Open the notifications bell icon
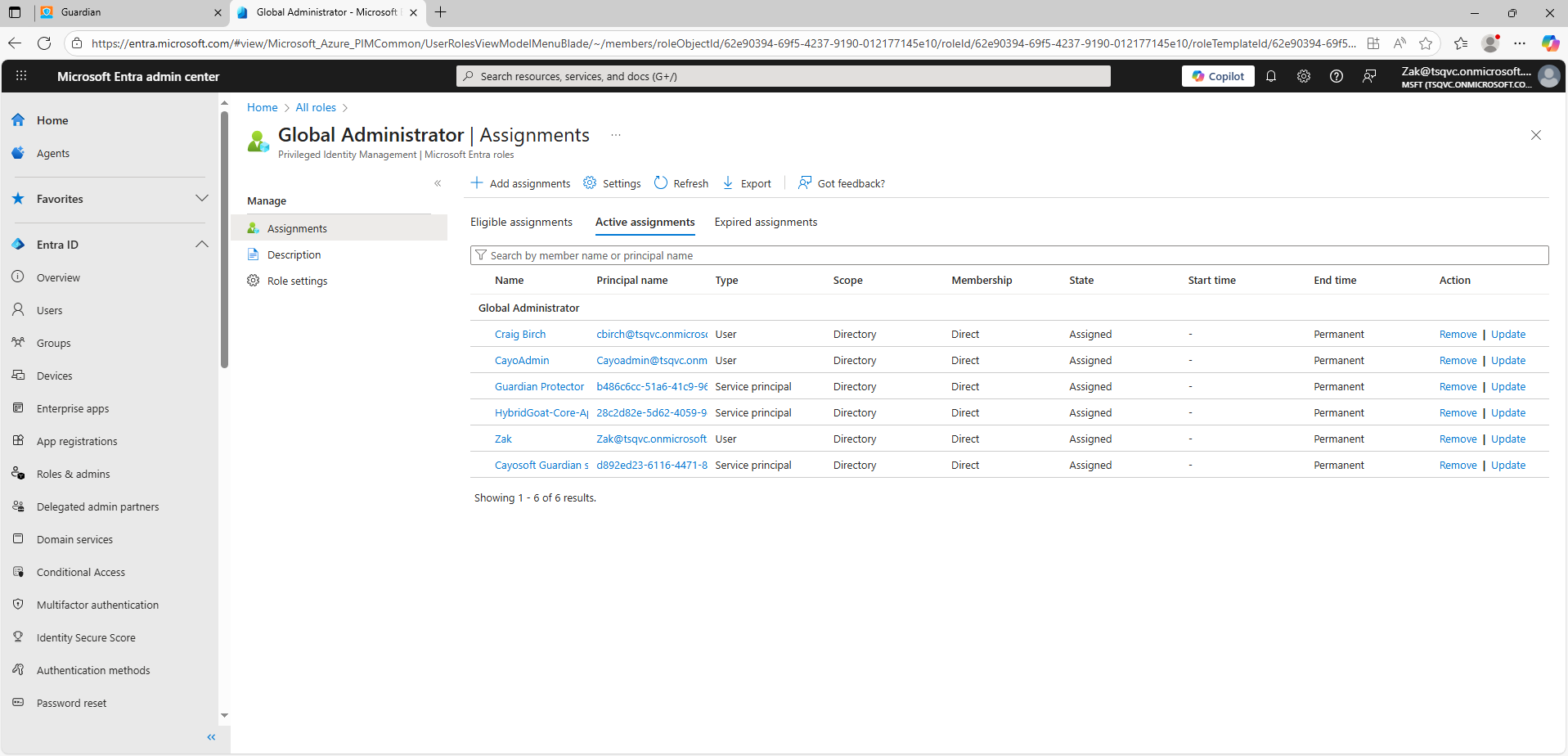Viewport: 1568px width, 756px height. [1270, 76]
